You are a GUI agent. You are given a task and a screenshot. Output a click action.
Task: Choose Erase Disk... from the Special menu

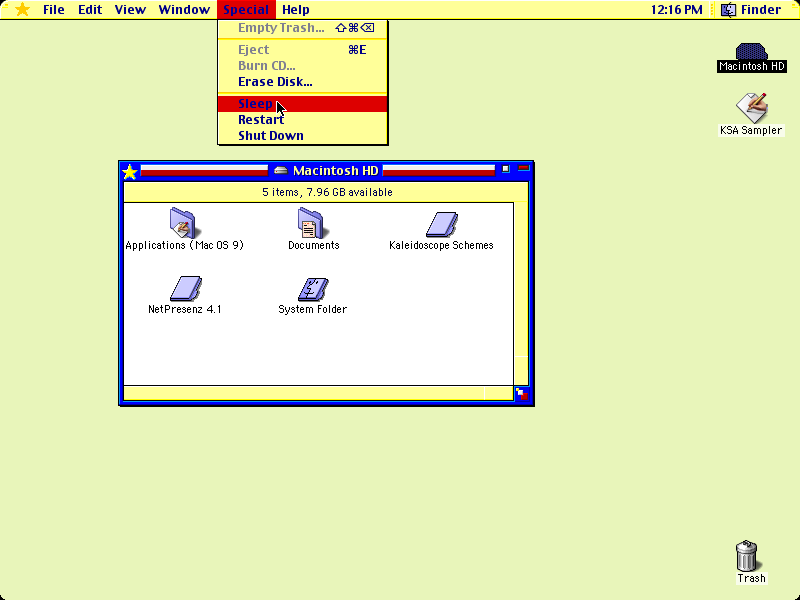point(303,82)
